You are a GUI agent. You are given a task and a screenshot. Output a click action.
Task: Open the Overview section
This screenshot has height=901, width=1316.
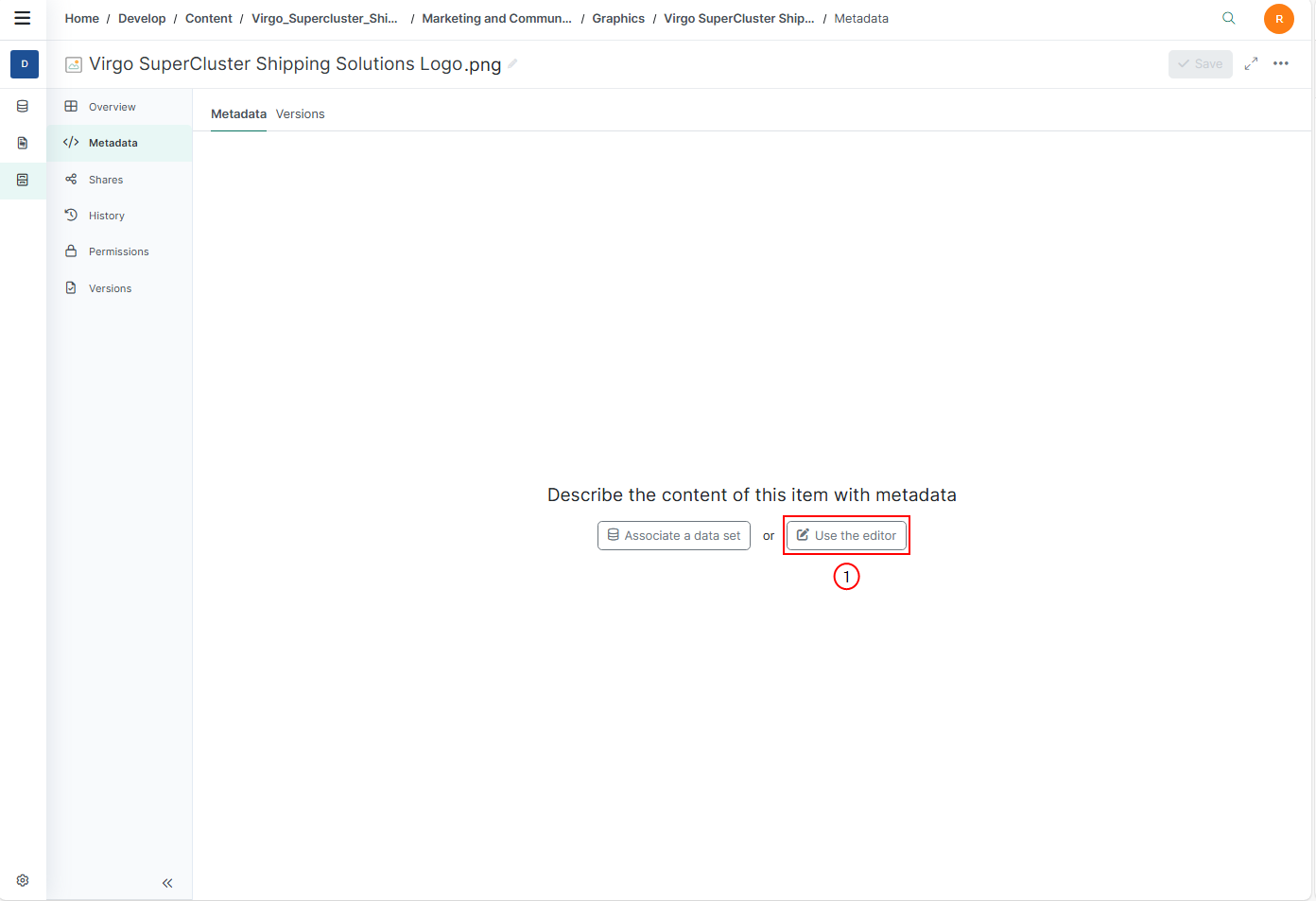(112, 107)
